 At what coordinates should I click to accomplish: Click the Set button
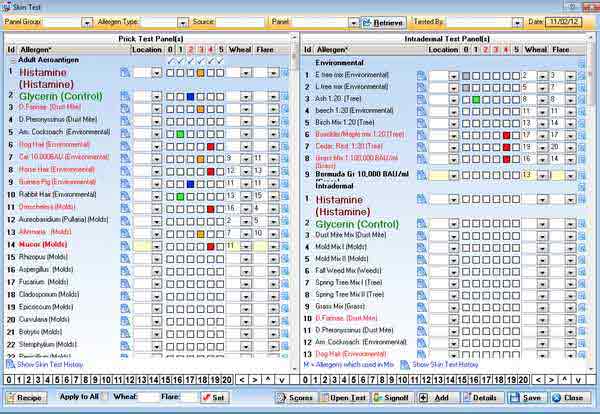click(214, 398)
